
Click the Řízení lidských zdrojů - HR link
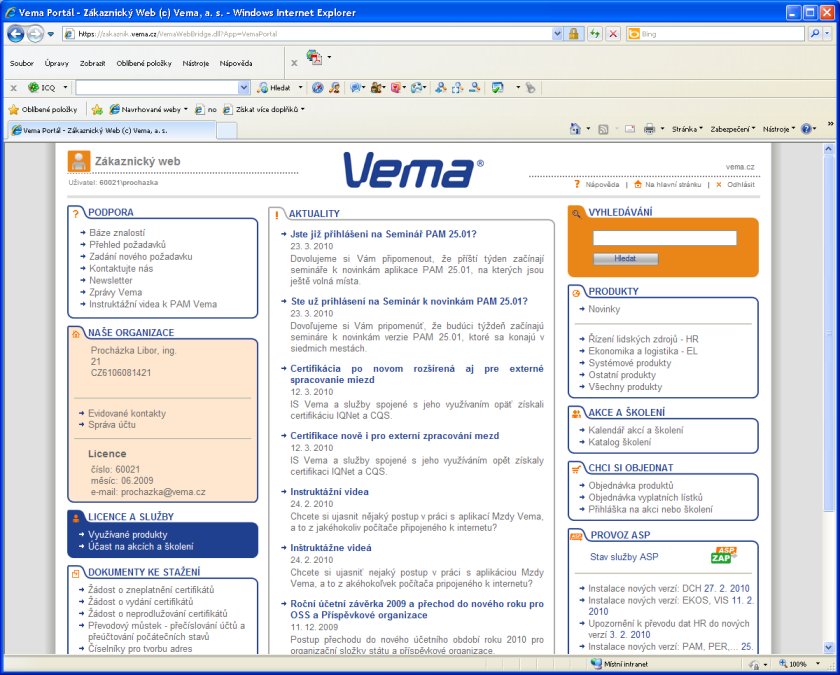(643, 339)
